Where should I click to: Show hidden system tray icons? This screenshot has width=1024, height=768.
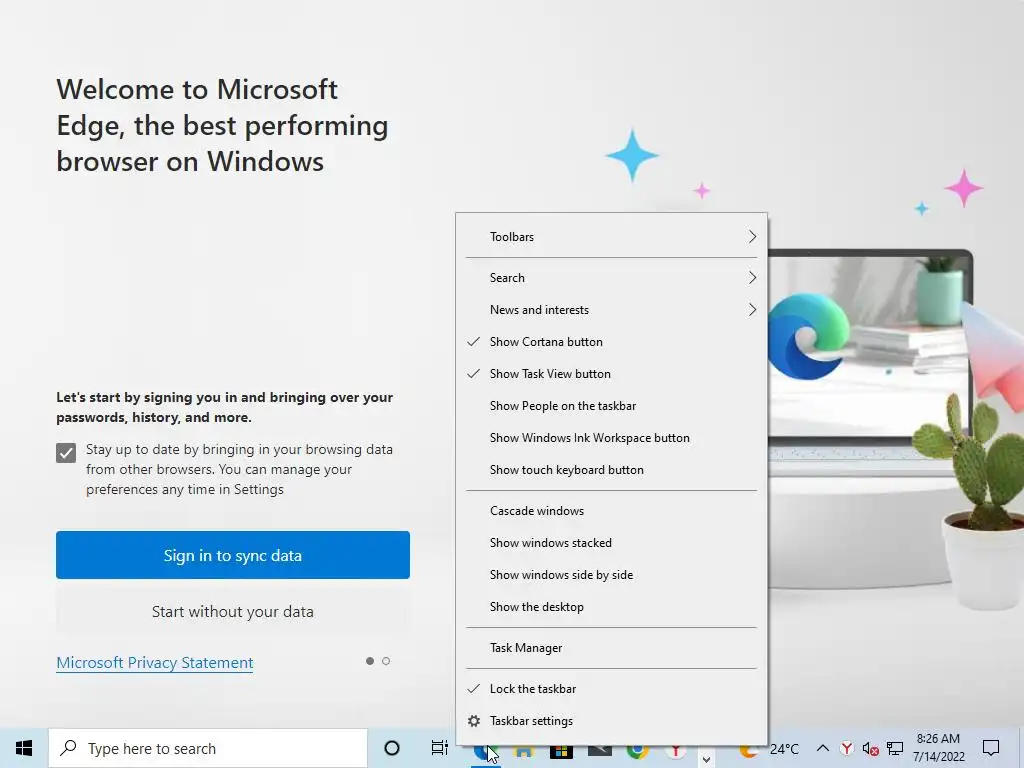coord(823,748)
